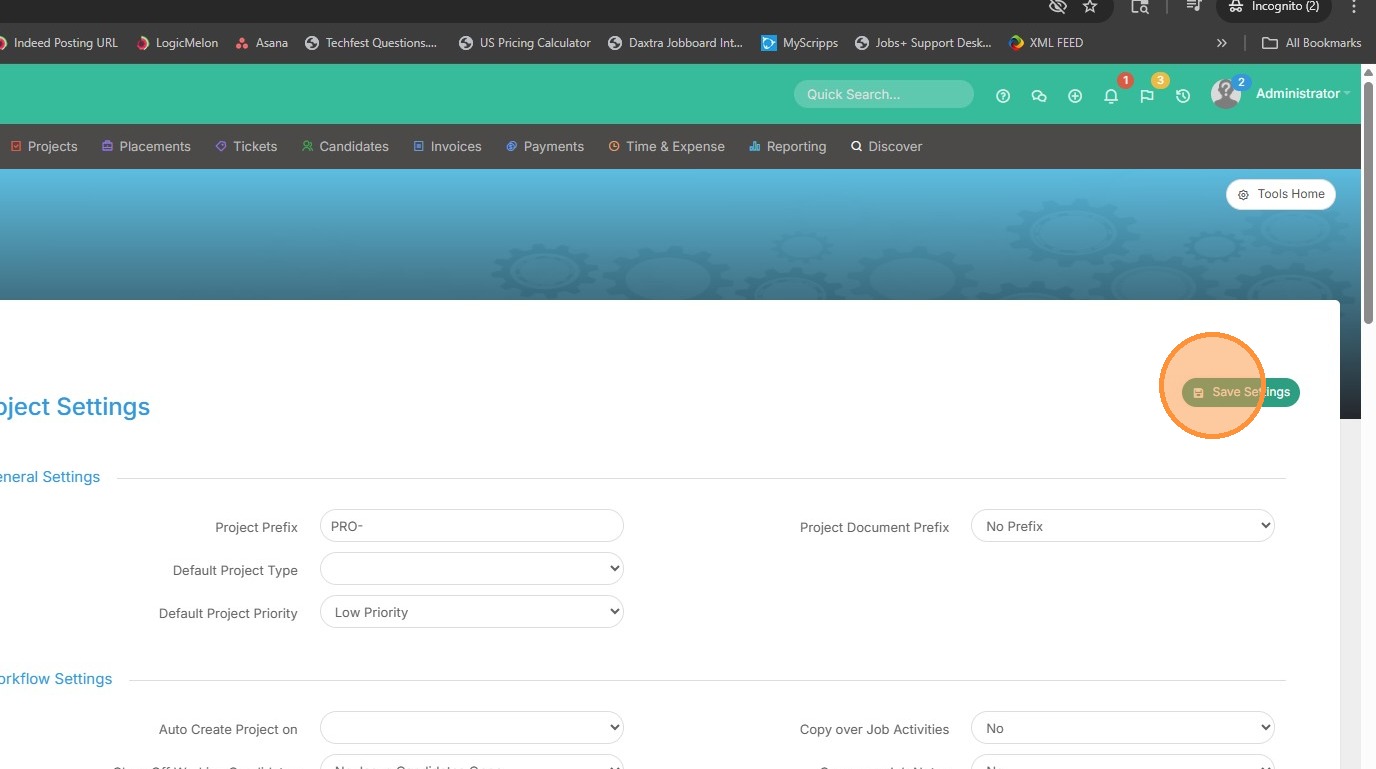Open the Discover menu
The height and width of the screenshot is (769, 1376).
[886, 146]
